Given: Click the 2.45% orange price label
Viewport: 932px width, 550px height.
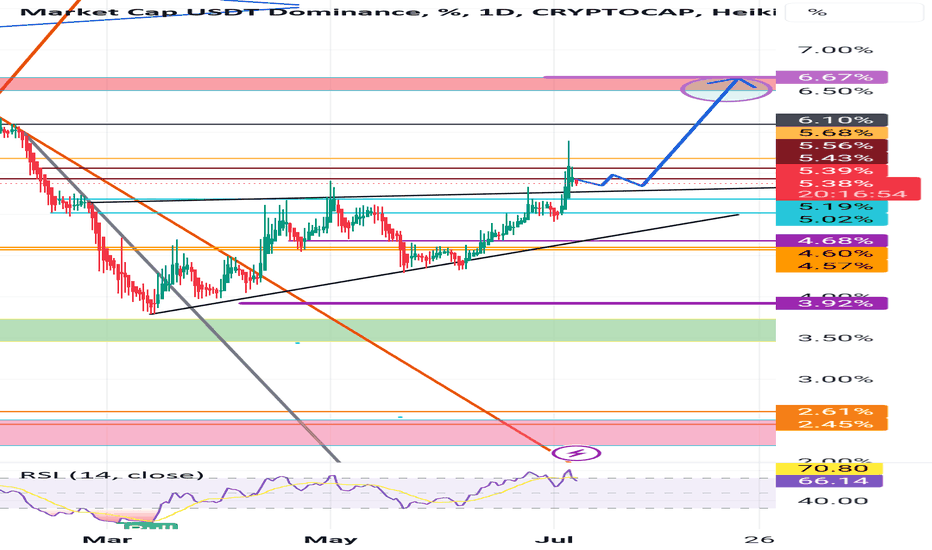Looking at the screenshot, I should click(x=832, y=424).
